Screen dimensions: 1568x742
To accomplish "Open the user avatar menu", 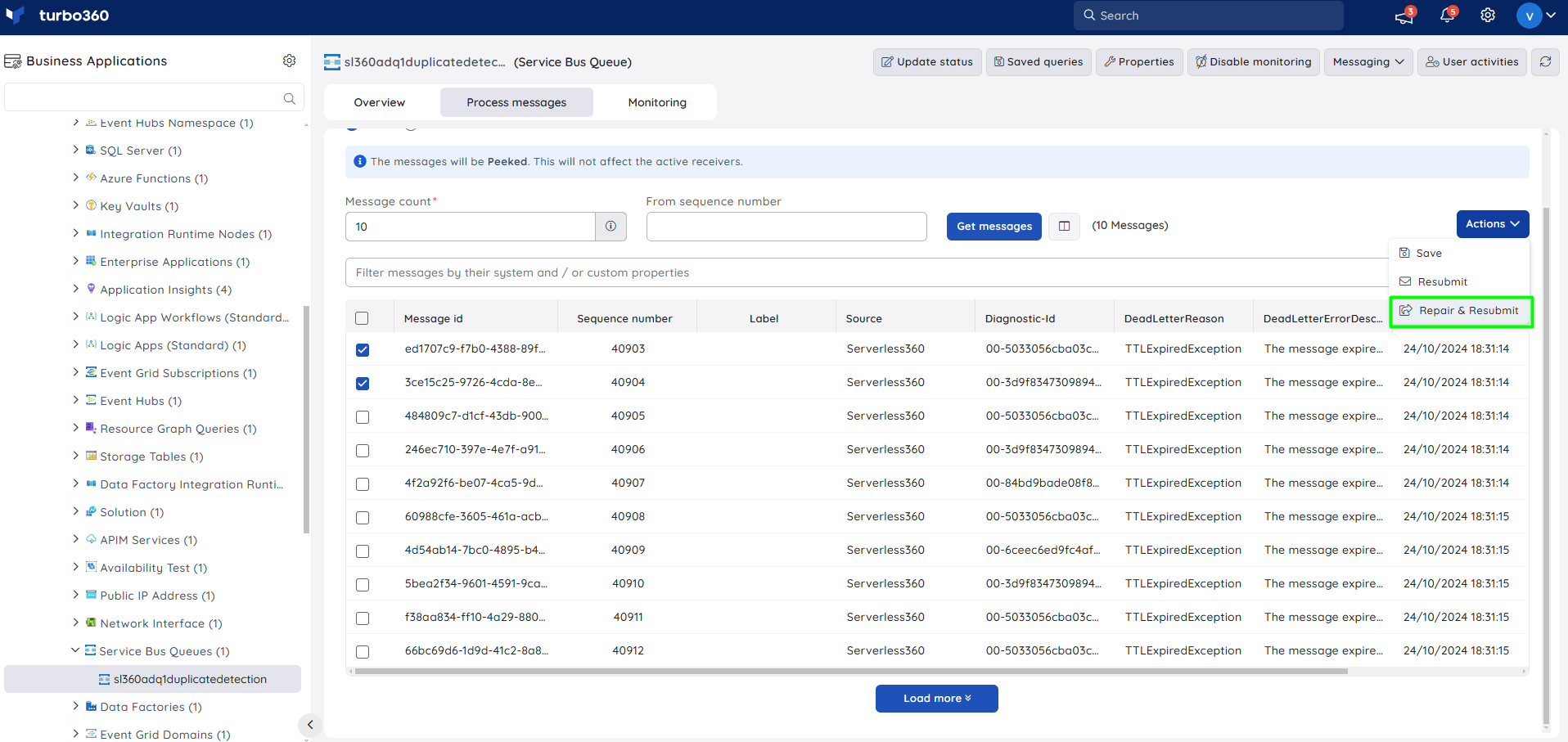I will (1536, 16).
